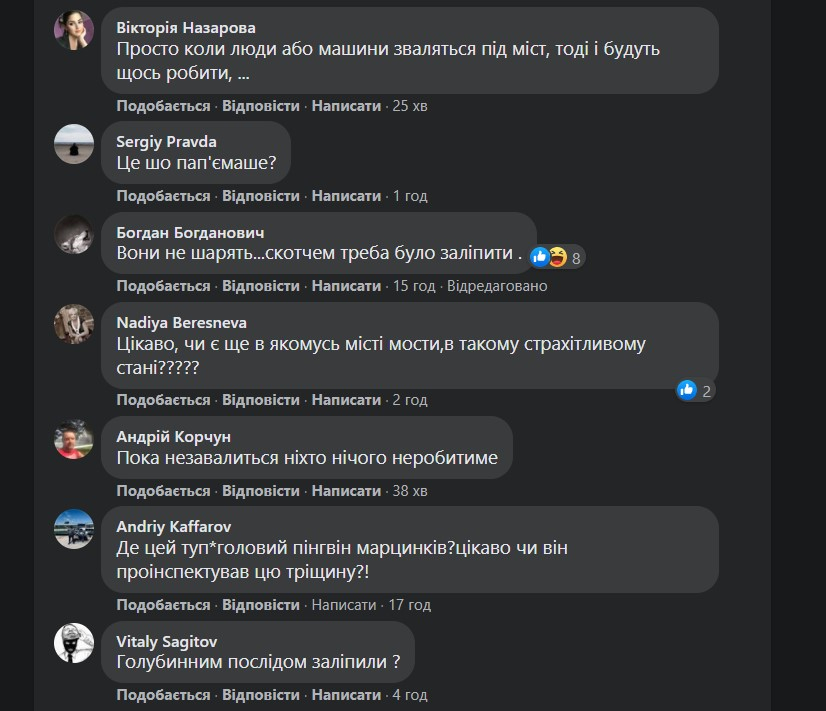Open Andriy Kaffarov's avatar
The height and width of the screenshot is (711, 826).
click(74, 529)
